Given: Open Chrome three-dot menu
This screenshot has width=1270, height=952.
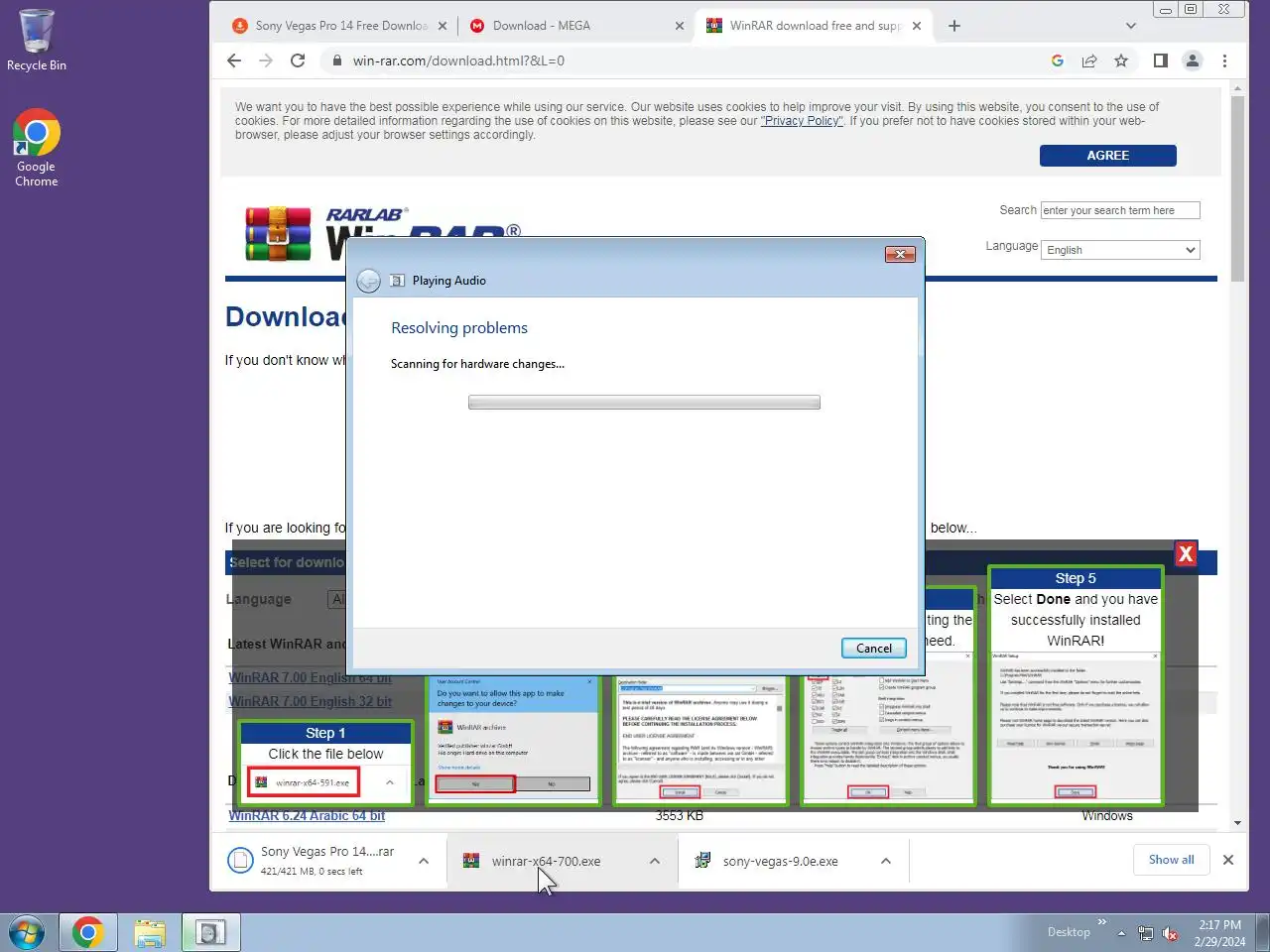Looking at the screenshot, I should tap(1224, 60).
